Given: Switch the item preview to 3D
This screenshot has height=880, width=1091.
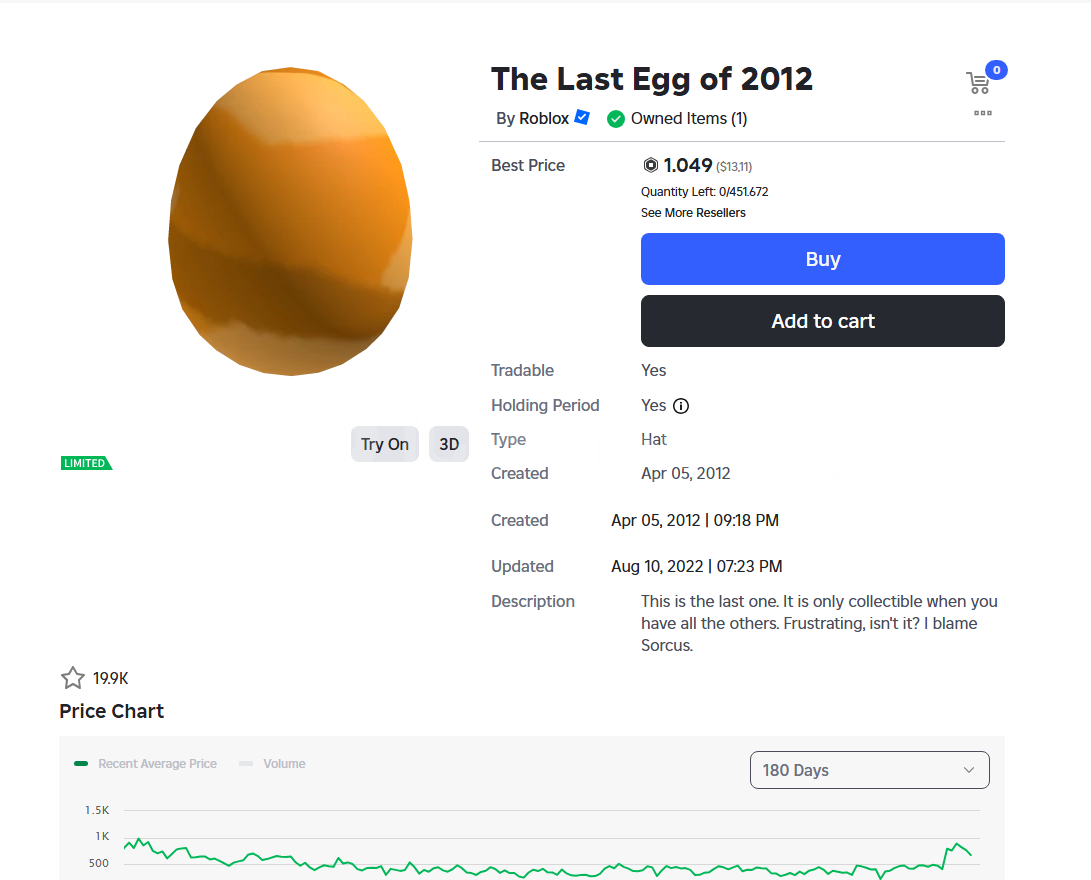Looking at the screenshot, I should tap(449, 444).
